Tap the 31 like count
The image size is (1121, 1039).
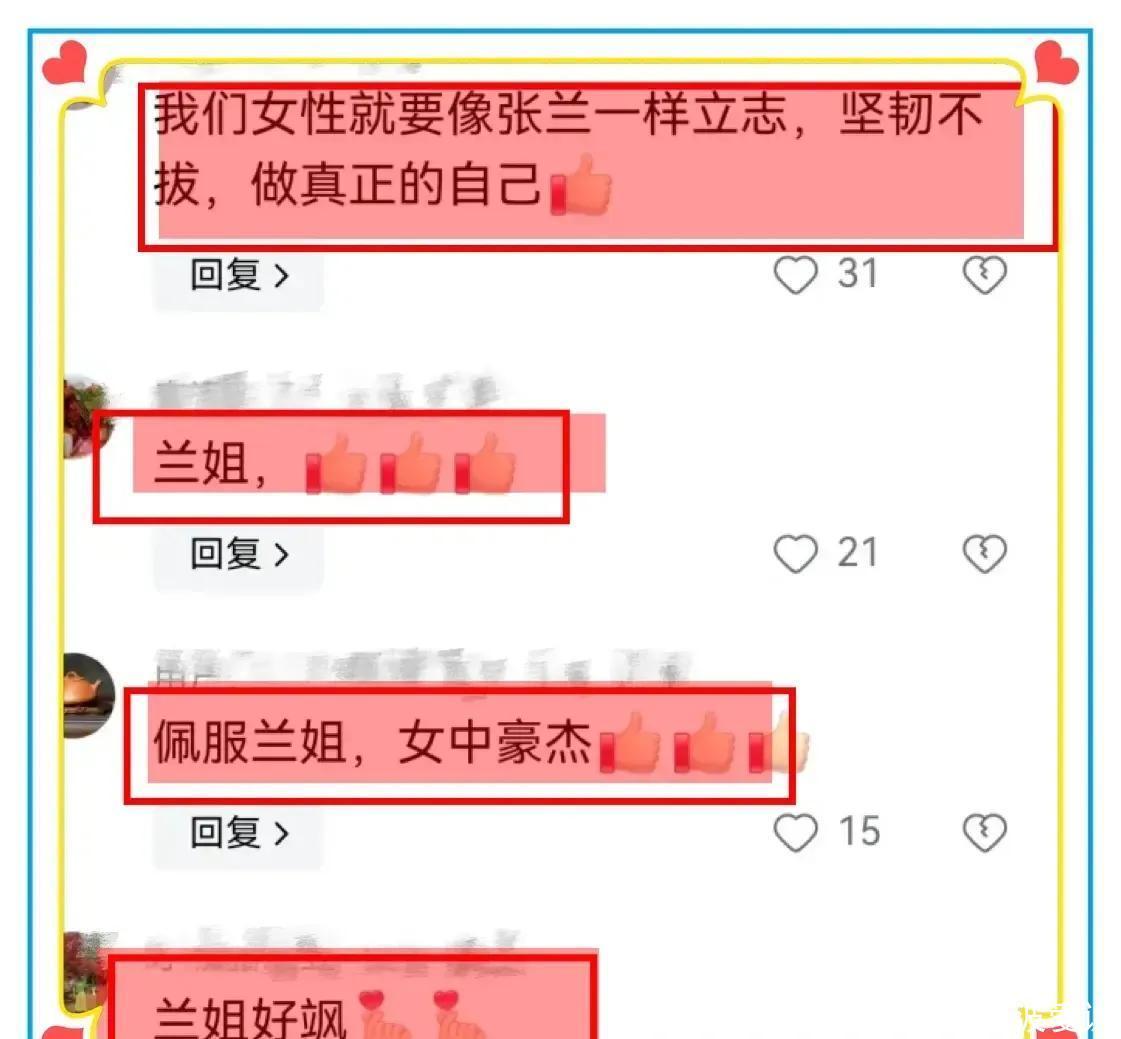[857, 274]
